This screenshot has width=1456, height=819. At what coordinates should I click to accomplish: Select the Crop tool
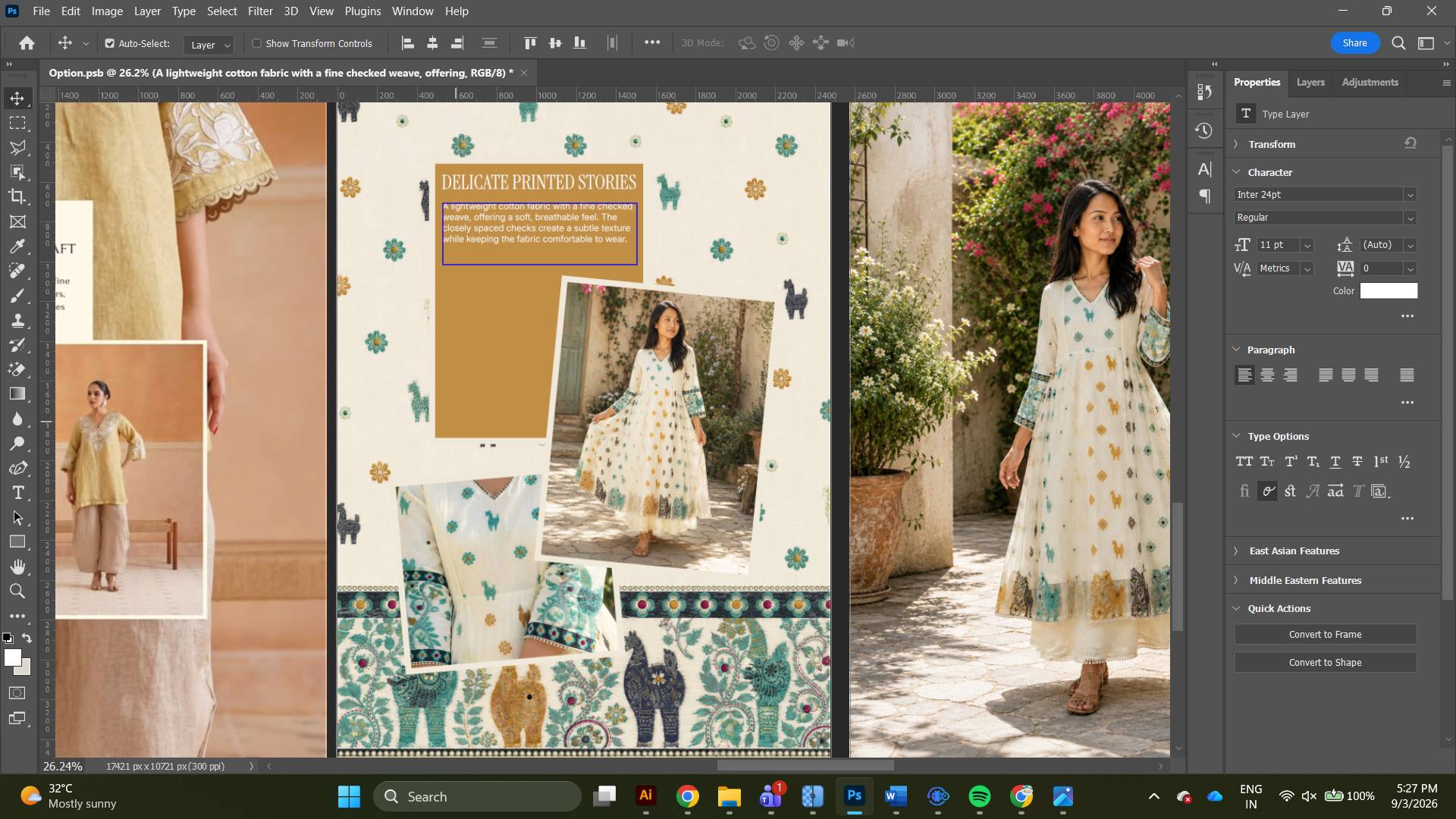tap(18, 196)
